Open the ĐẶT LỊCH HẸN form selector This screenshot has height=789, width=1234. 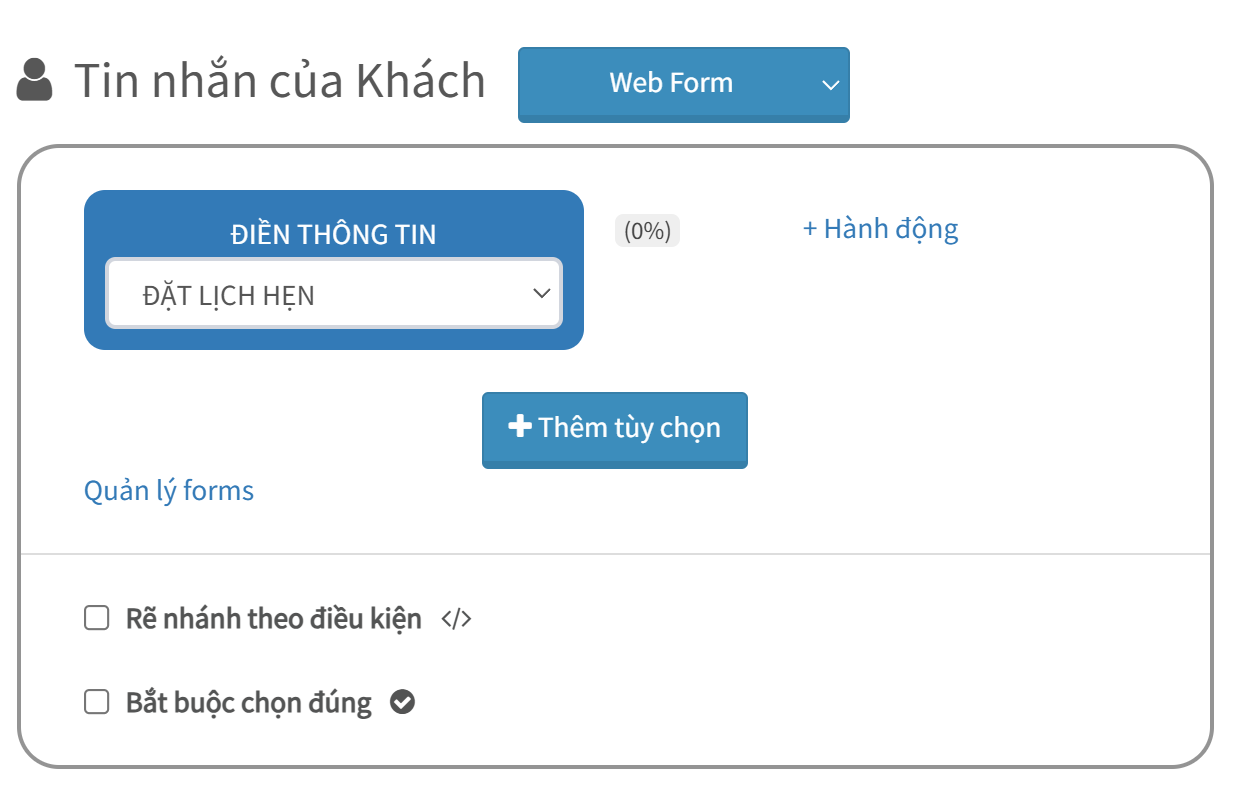click(334, 294)
